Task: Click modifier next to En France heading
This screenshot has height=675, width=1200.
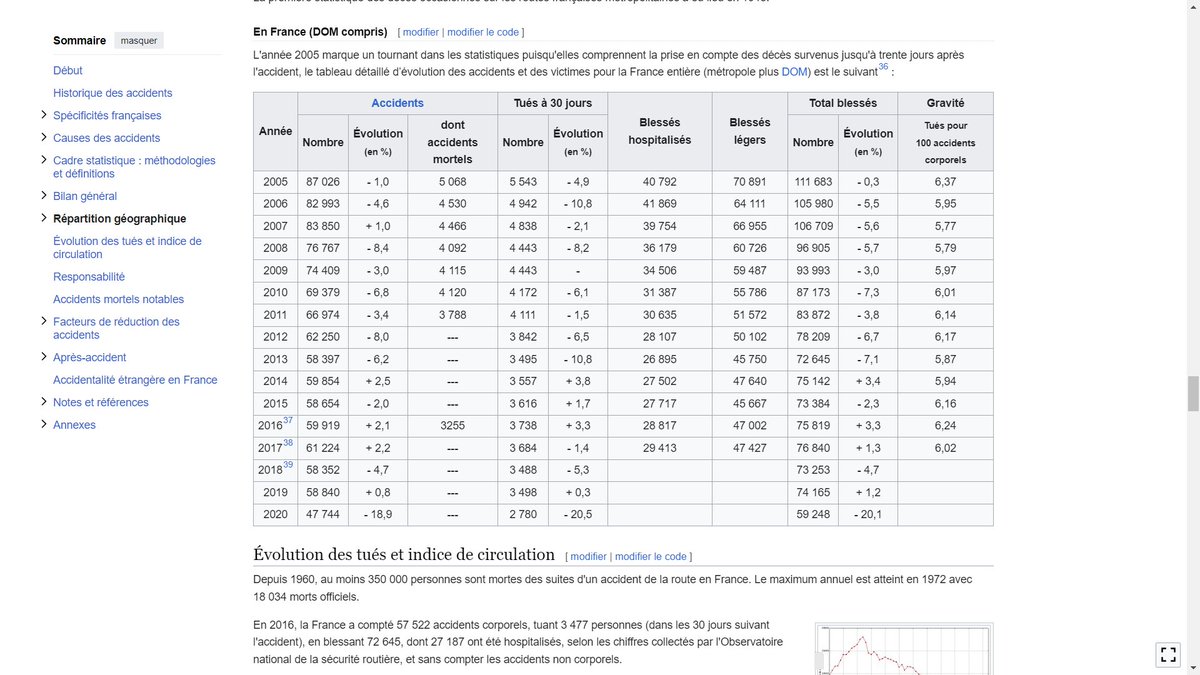Action: point(421,32)
